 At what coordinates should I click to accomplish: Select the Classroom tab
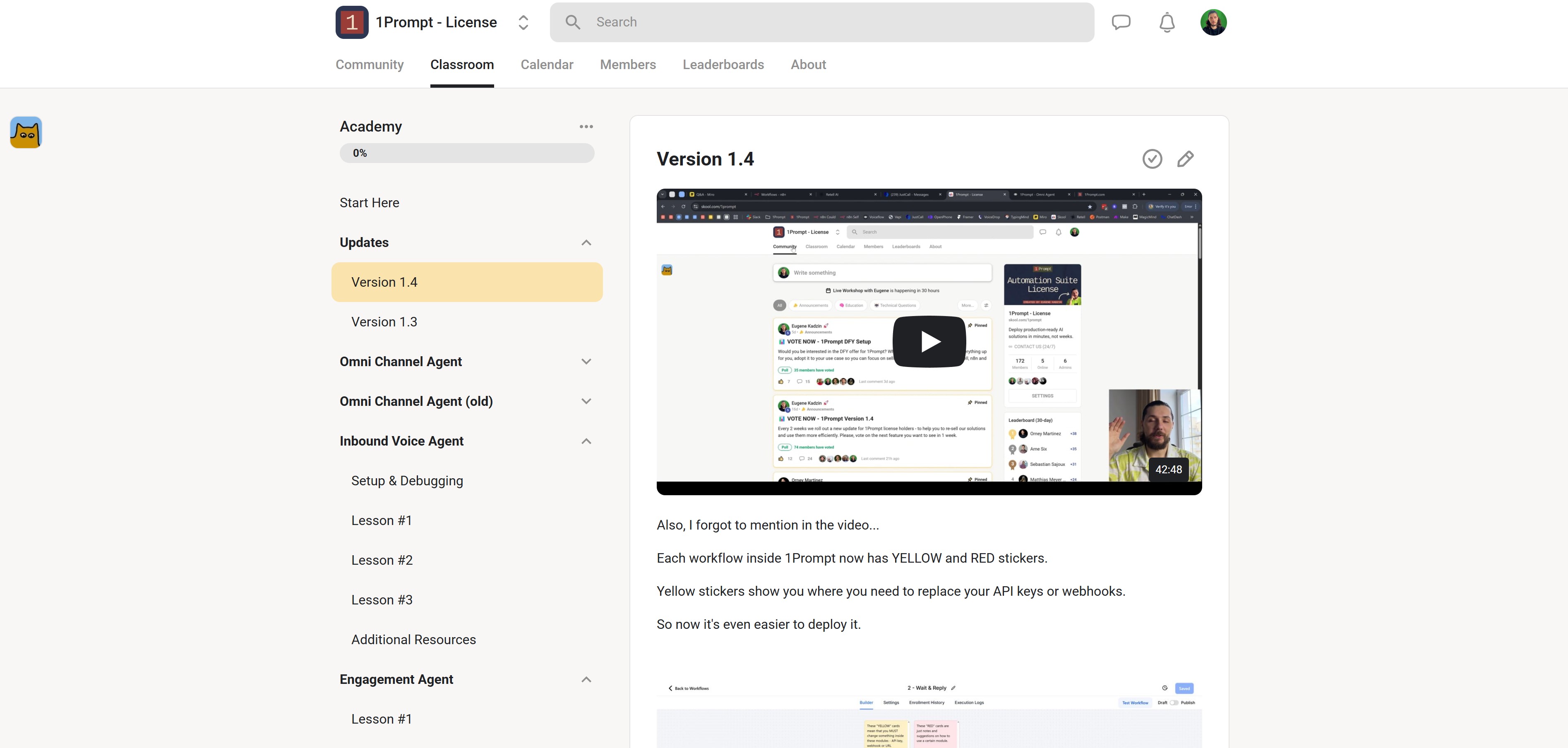click(462, 65)
